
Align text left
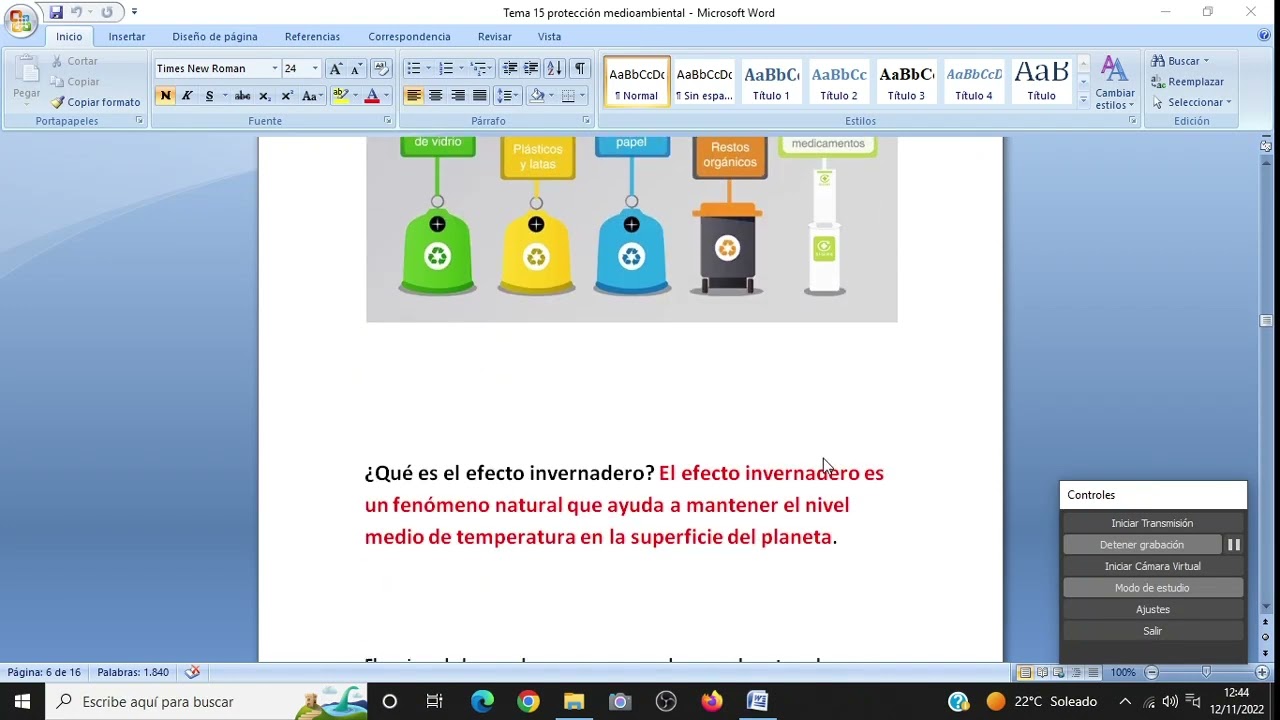(x=413, y=96)
